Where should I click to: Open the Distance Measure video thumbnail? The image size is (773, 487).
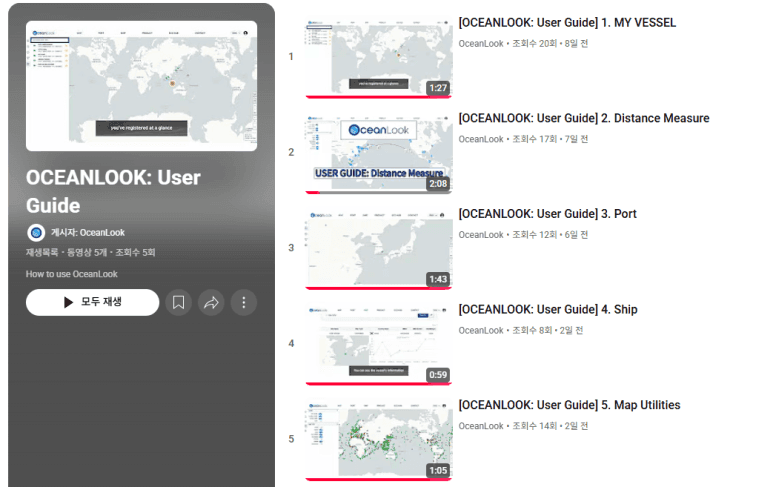click(378, 153)
